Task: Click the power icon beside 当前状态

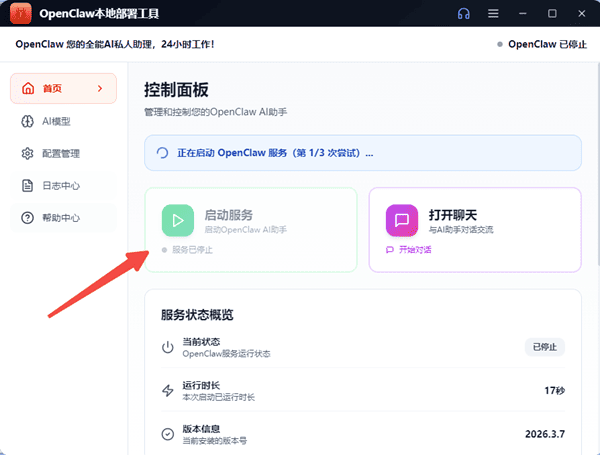Action: tap(167, 347)
